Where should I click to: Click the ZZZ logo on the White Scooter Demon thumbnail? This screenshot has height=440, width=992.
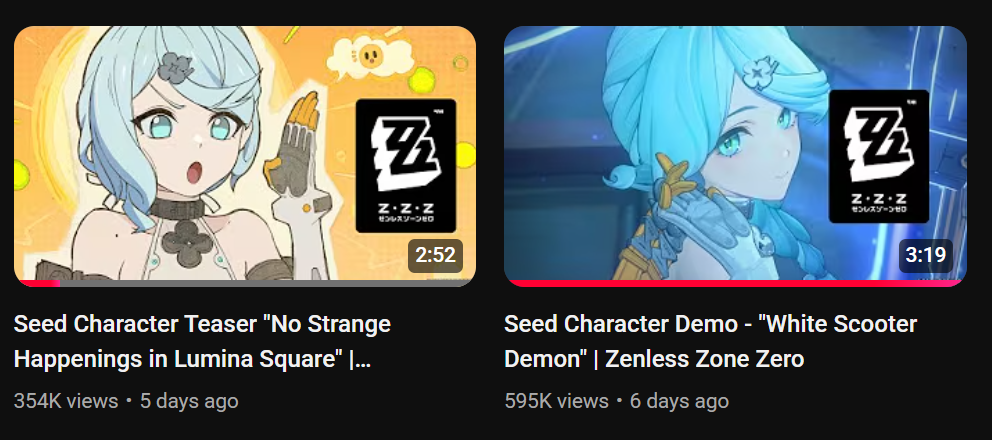879,156
